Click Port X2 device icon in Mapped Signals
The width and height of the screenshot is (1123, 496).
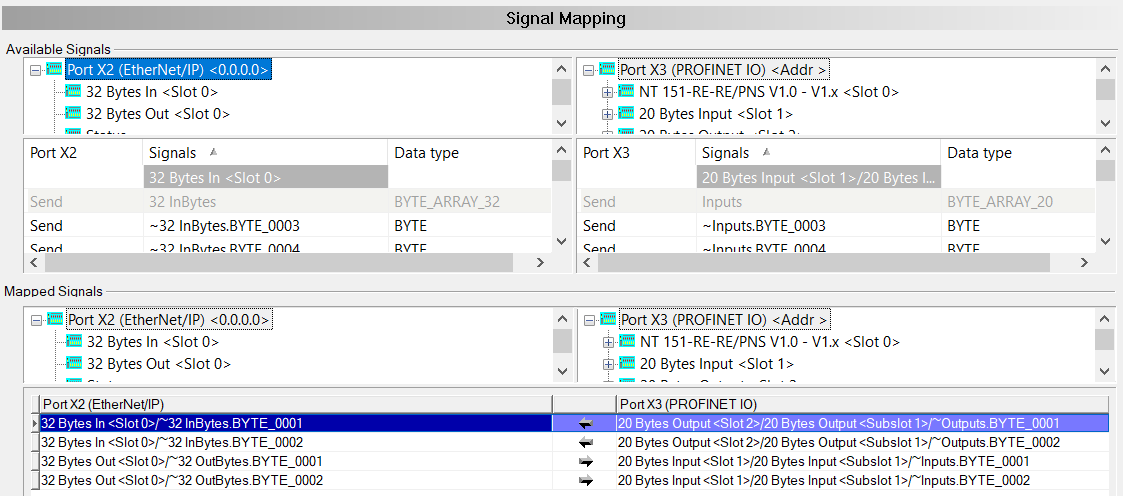pyautogui.click(x=55, y=319)
